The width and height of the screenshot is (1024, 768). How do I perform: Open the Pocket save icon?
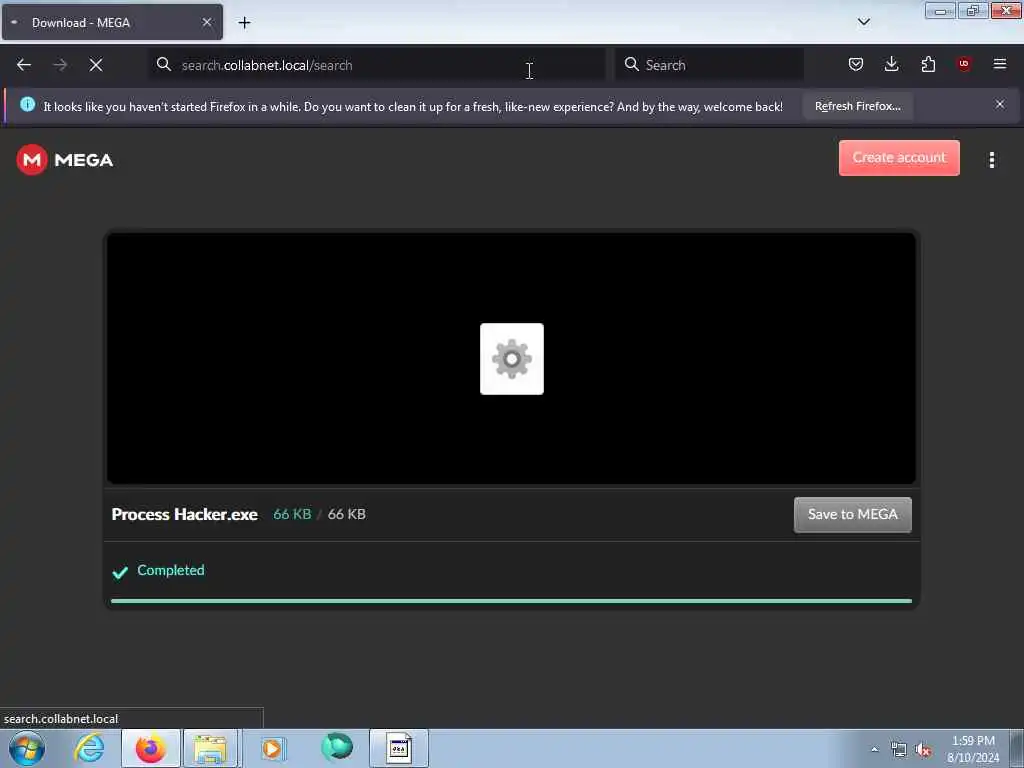(x=856, y=64)
